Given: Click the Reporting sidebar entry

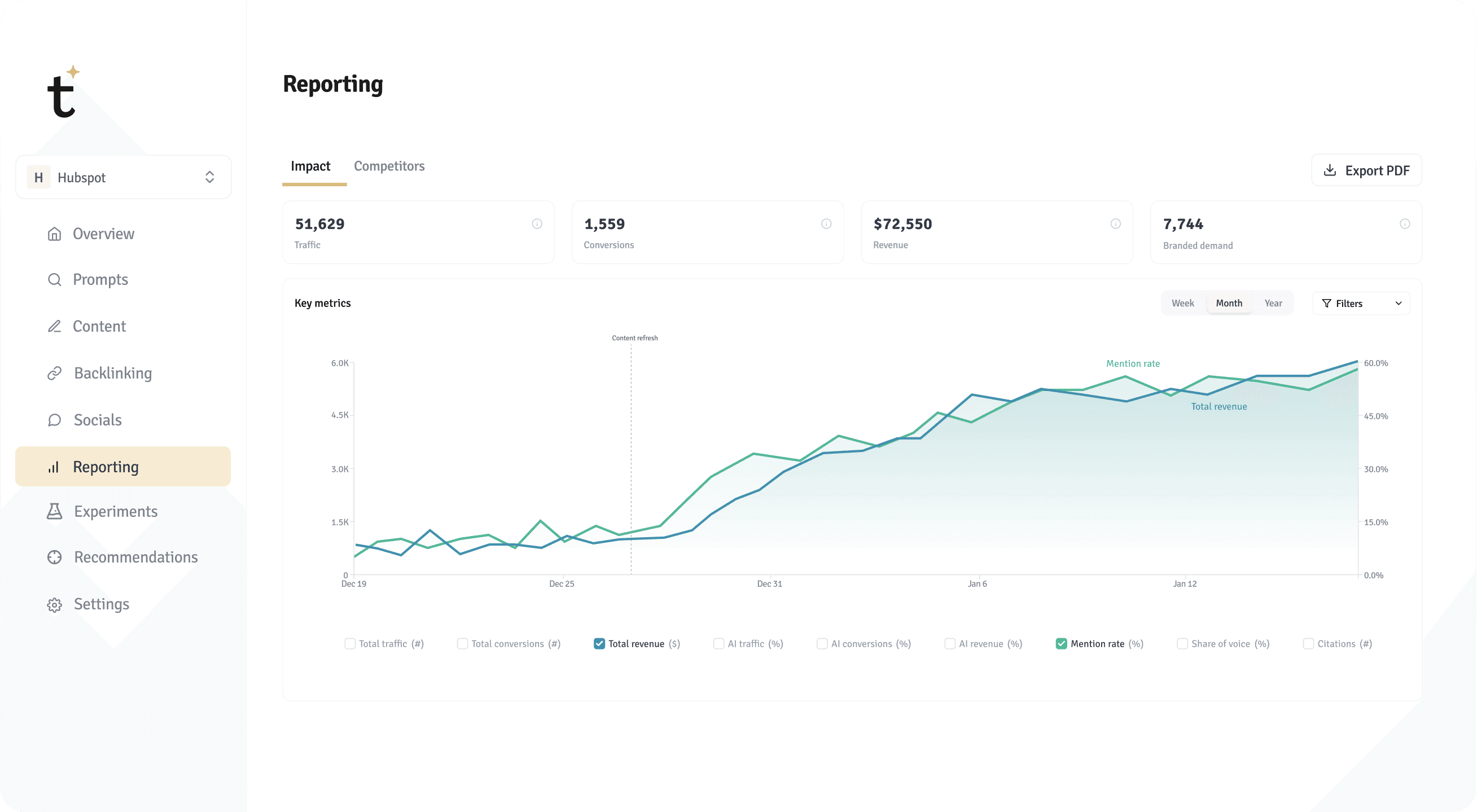Looking at the screenshot, I should tap(106, 466).
